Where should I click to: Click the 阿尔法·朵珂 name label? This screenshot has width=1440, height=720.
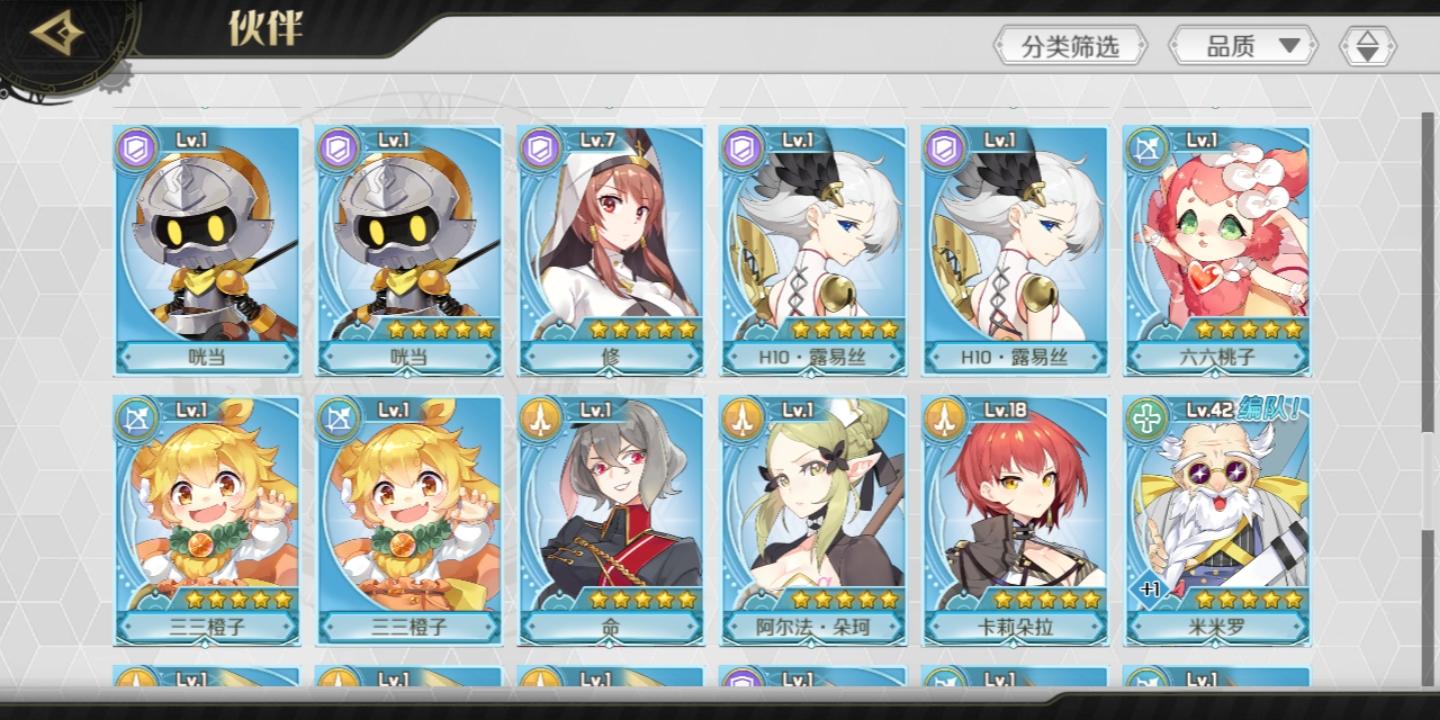coord(813,627)
